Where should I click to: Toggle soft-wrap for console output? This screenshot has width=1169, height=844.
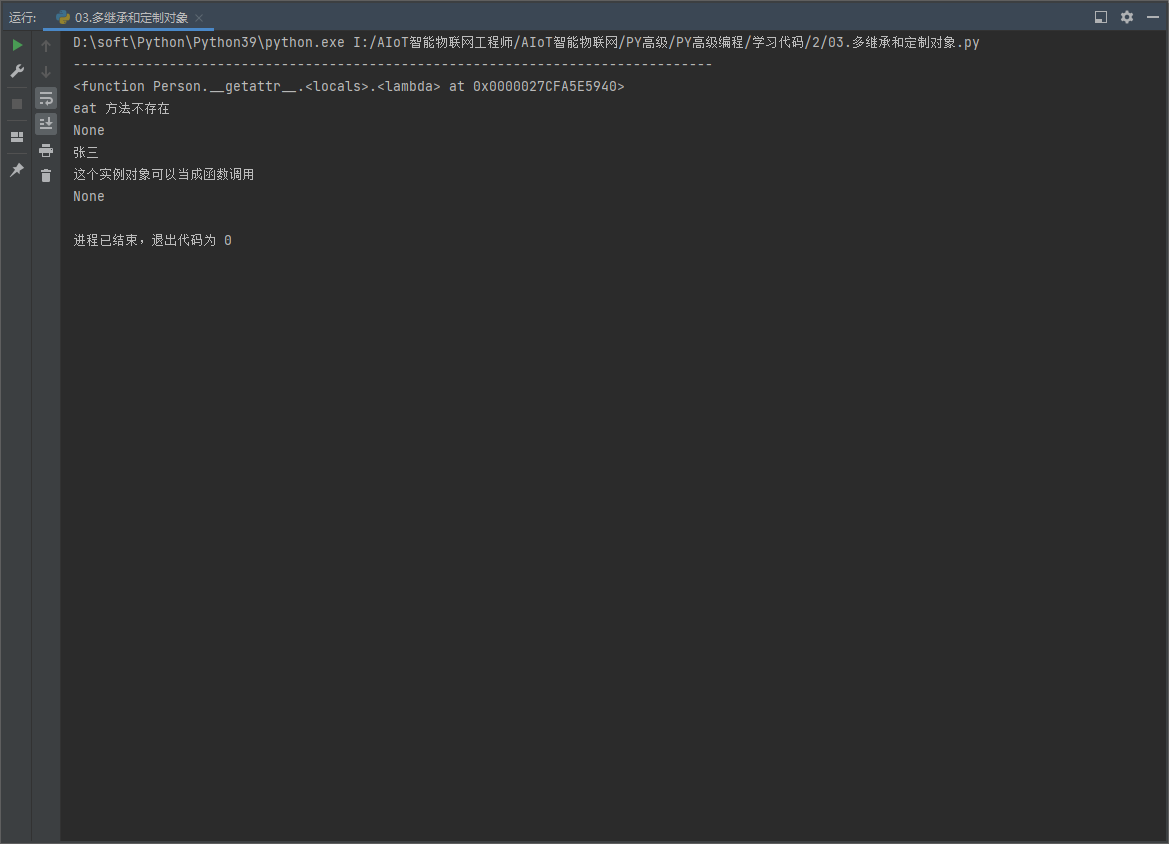(46, 98)
